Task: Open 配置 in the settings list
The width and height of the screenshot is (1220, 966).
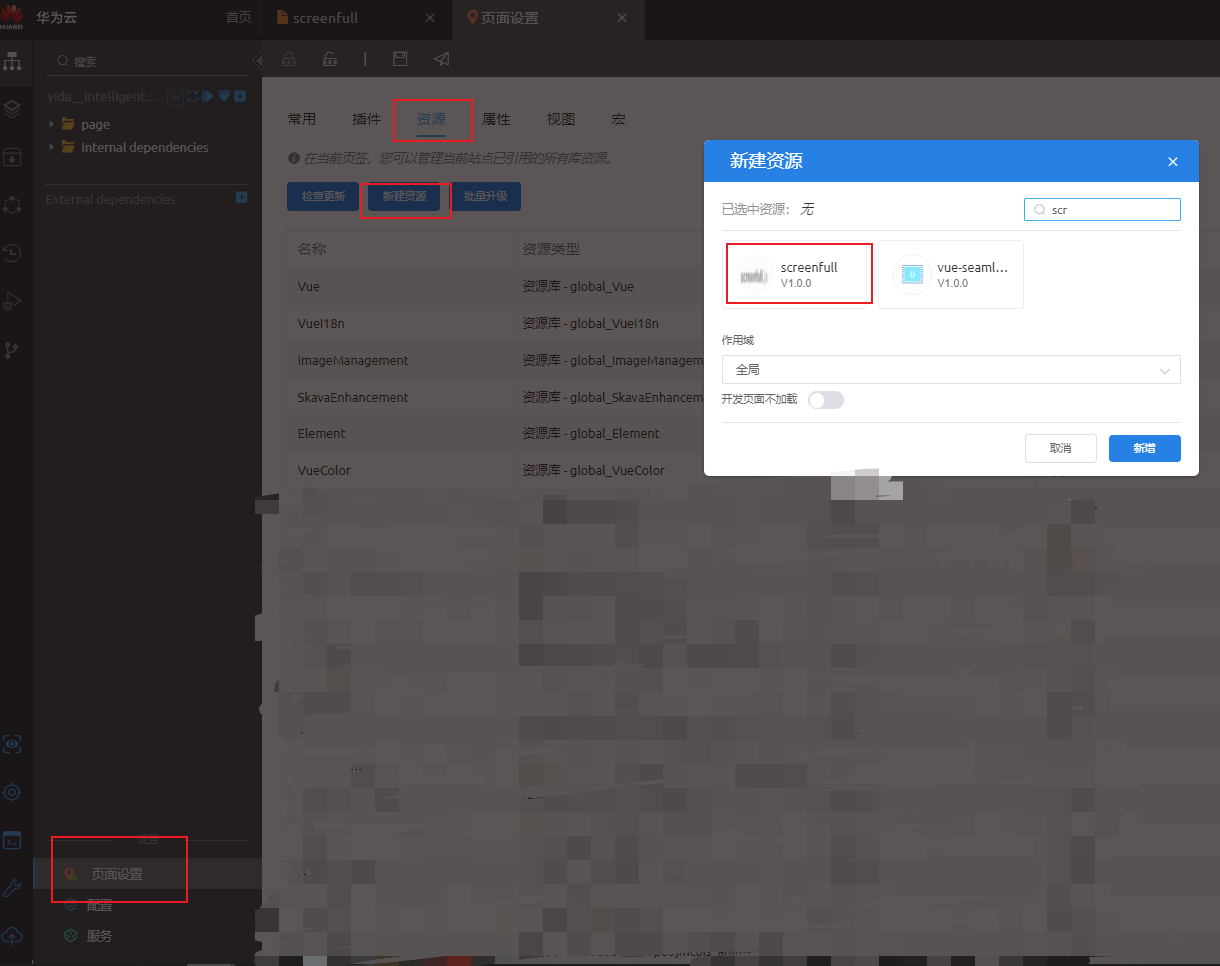Action: pyautogui.click(x=100, y=905)
